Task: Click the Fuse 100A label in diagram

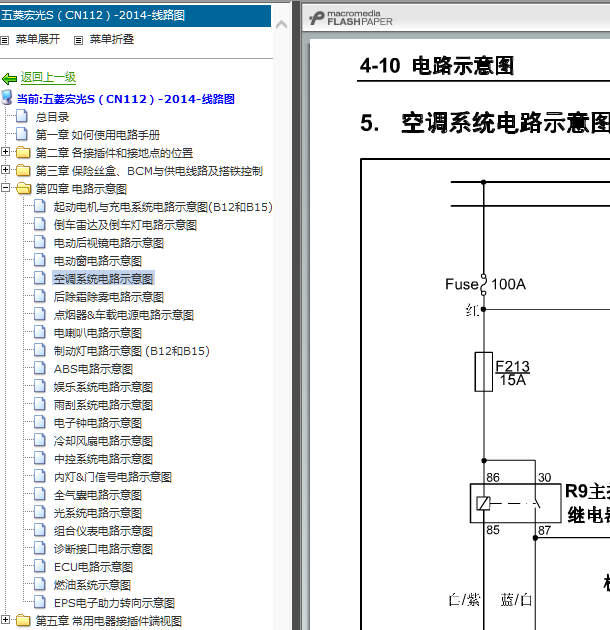Action: (x=485, y=284)
